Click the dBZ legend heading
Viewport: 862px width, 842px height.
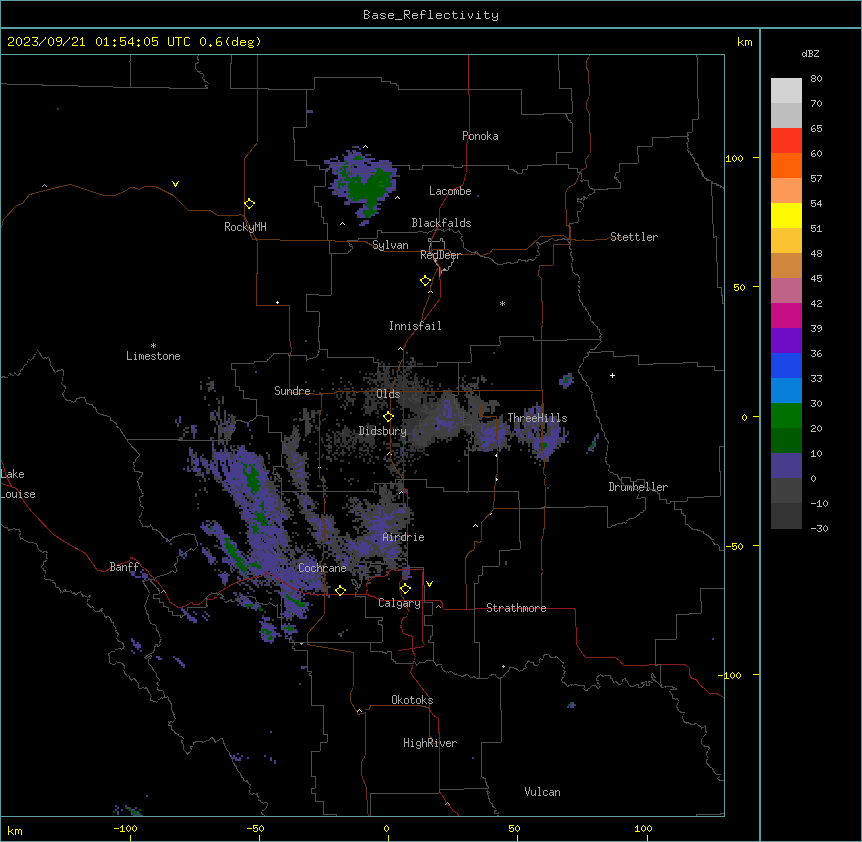810,53
